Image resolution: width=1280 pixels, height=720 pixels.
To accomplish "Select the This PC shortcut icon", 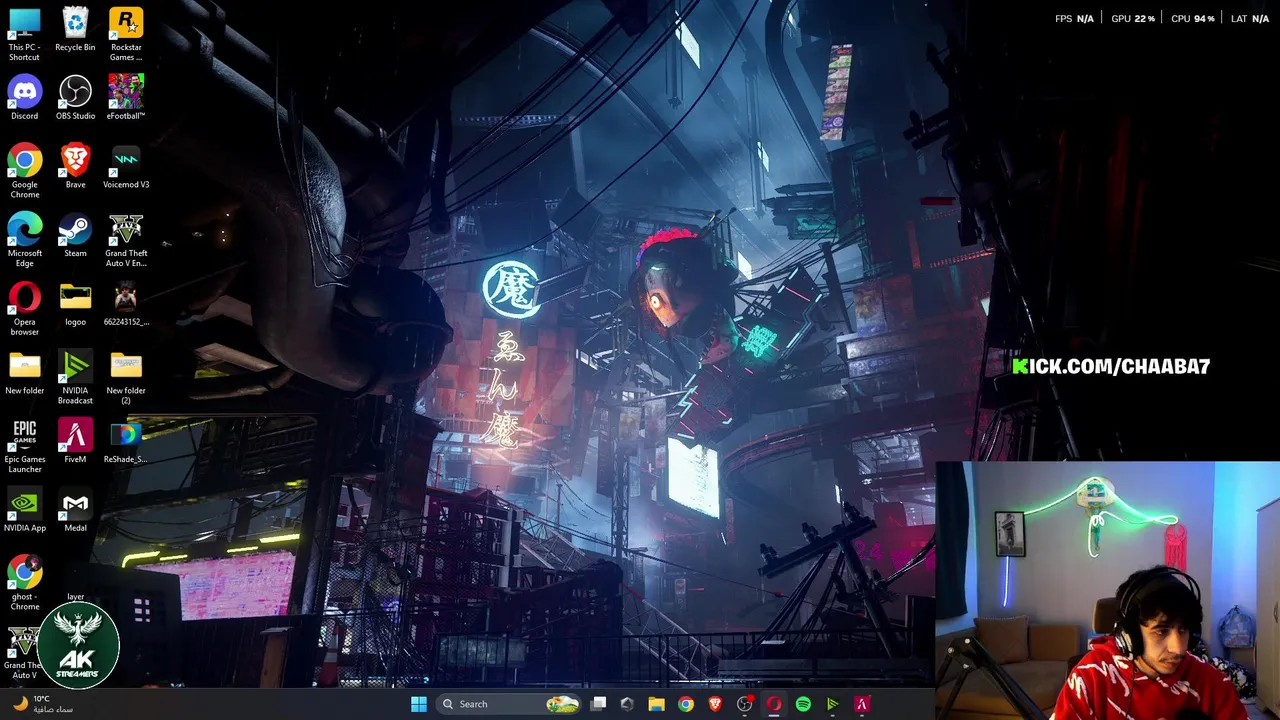I will pyautogui.click(x=24, y=34).
